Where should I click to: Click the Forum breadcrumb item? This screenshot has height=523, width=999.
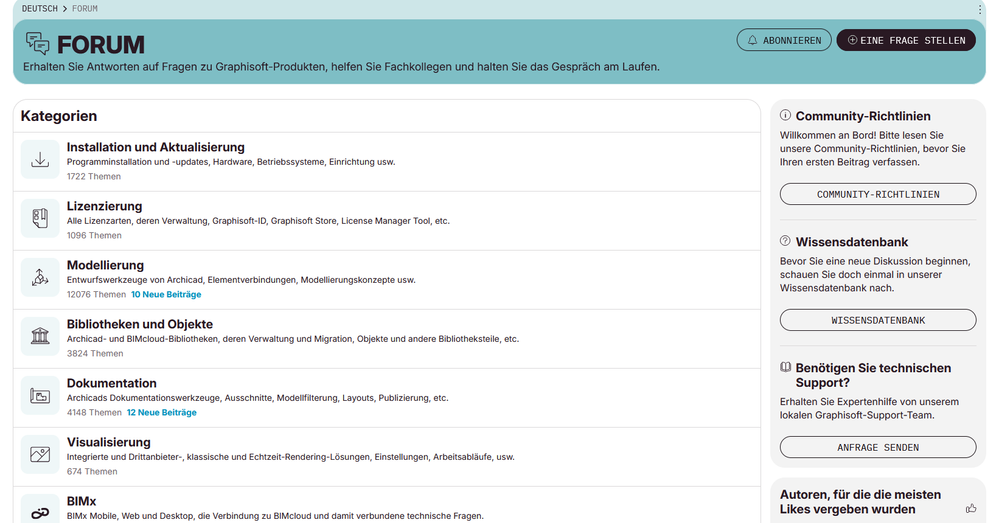click(85, 9)
